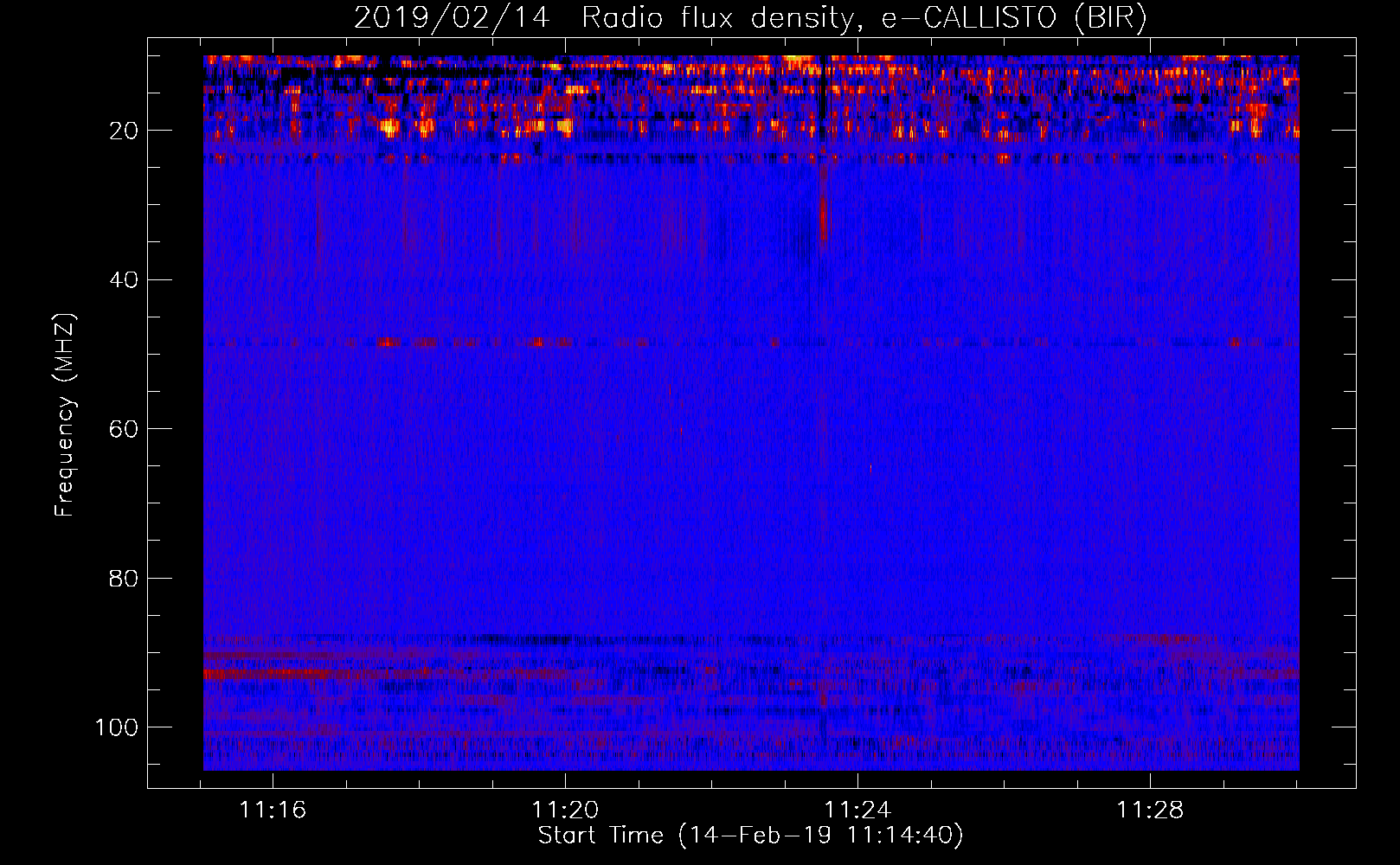Viewport: 1400px width, 865px height.
Task: Click the plot title '2019/02/14 Radio flux density, e-CALLISTO (BIR)'
Action: (750, 17)
